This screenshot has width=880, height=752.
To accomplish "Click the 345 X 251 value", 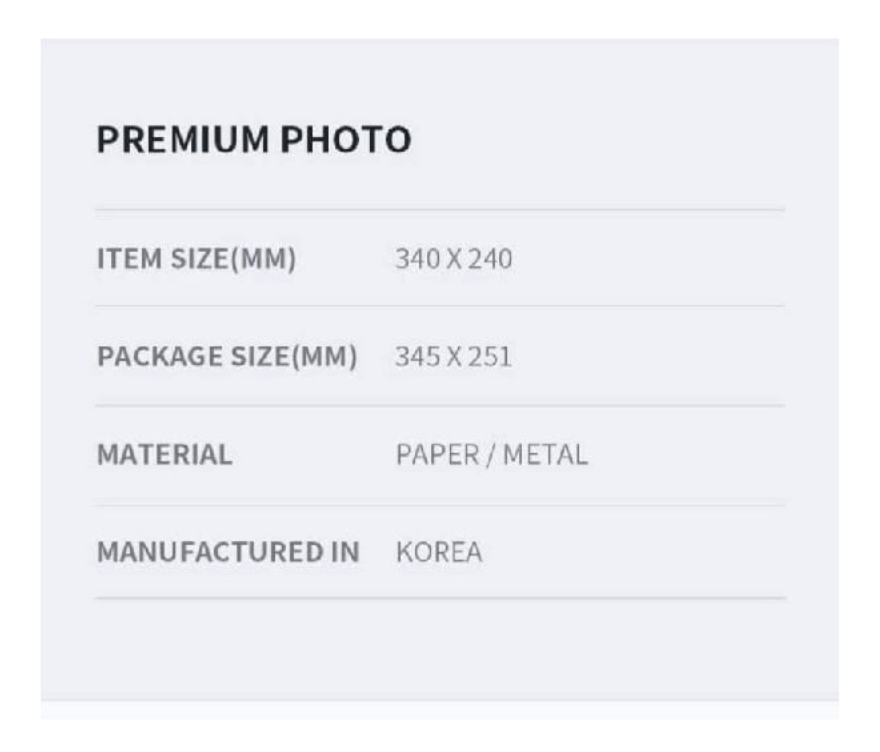I will tap(454, 357).
